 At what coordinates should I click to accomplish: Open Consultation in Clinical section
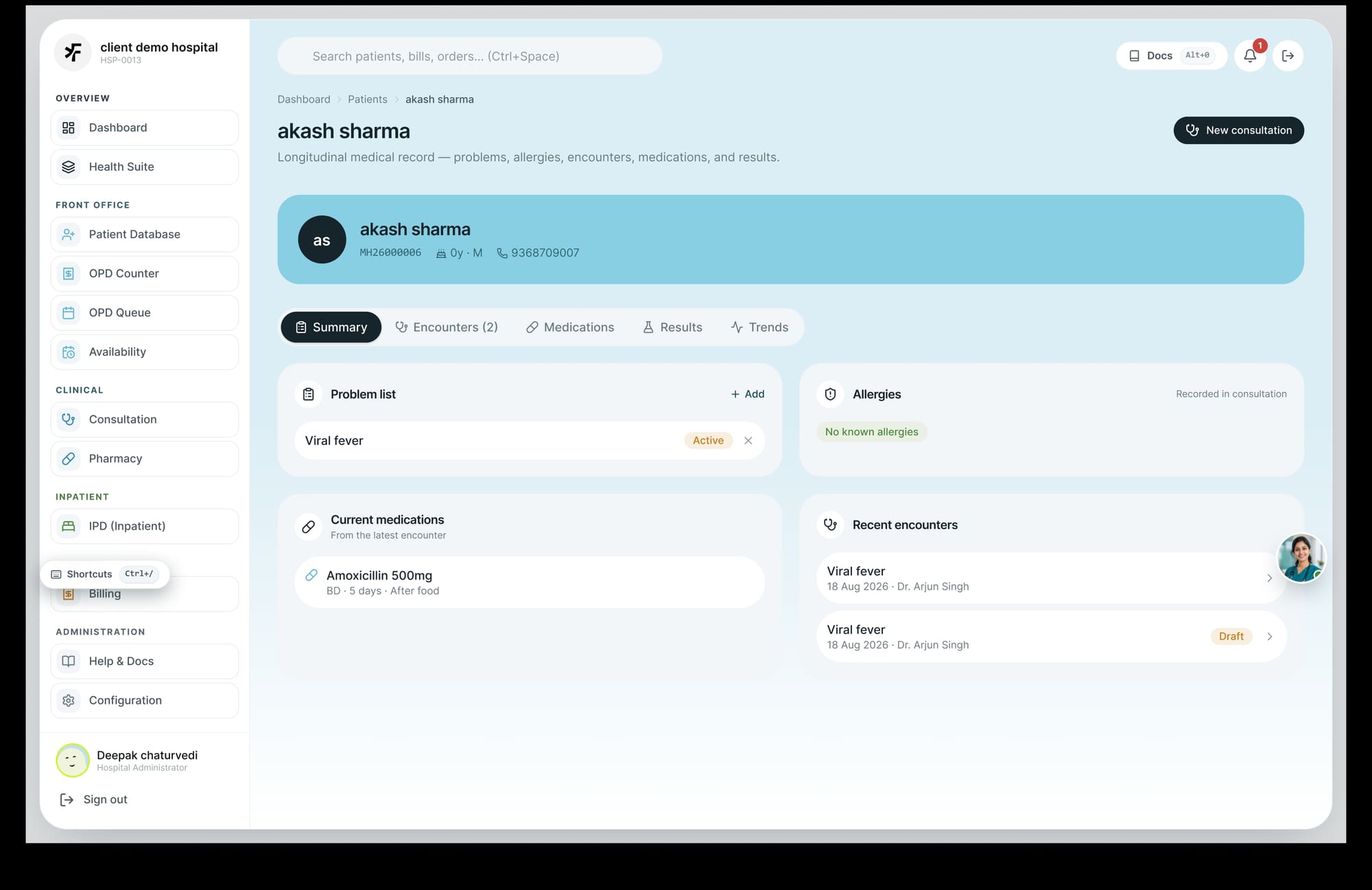pos(145,420)
